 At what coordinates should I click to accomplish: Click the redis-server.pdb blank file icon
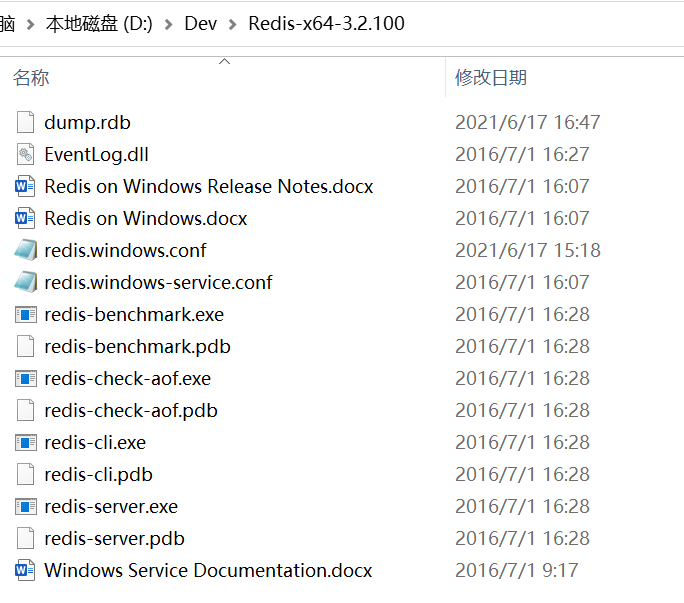[25, 538]
